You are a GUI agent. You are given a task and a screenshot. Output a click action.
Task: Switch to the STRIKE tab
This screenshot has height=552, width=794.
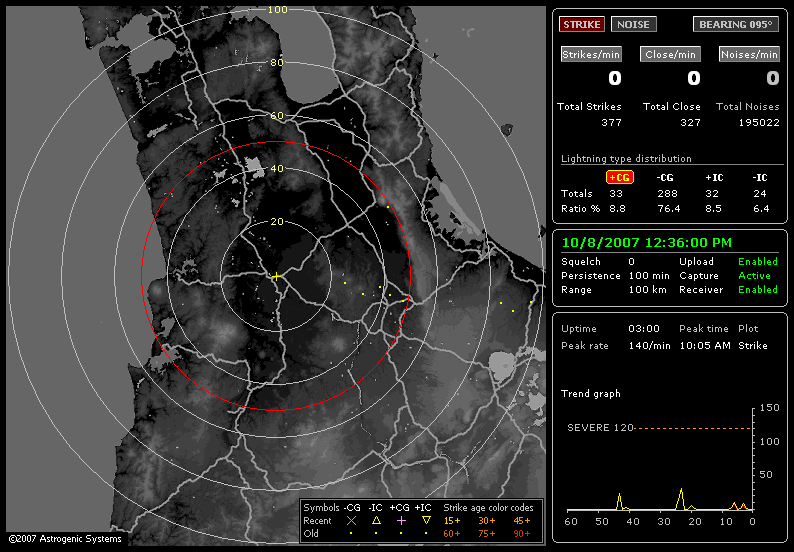581,24
